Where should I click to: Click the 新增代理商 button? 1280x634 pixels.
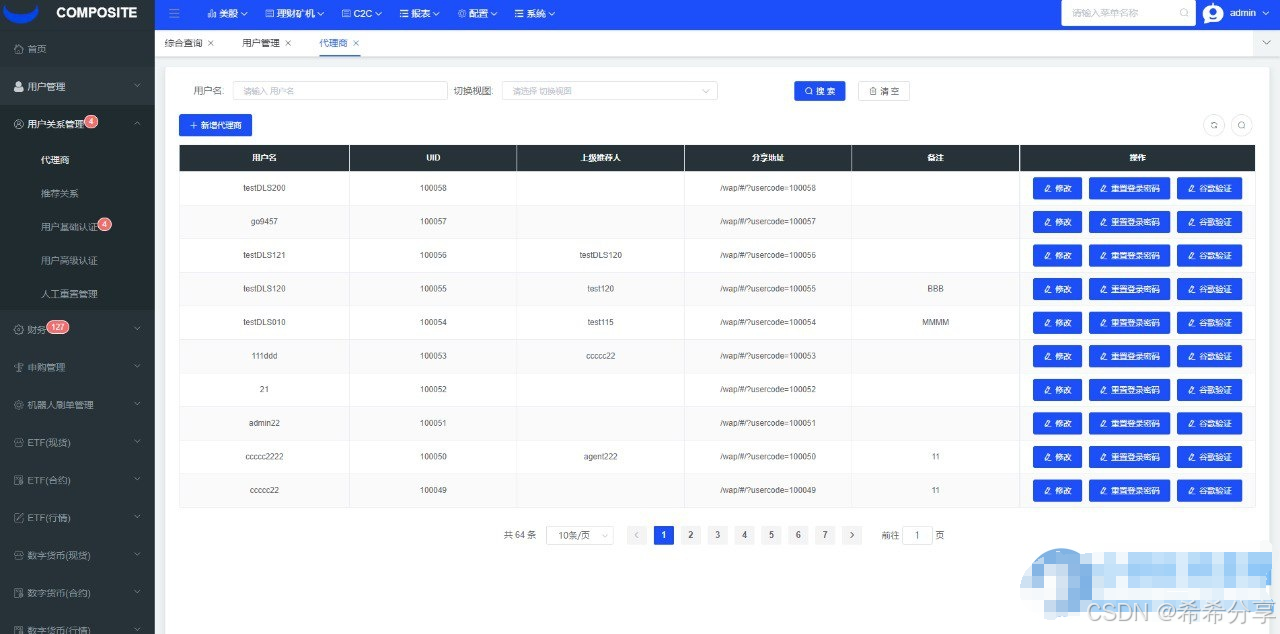point(216,125)
